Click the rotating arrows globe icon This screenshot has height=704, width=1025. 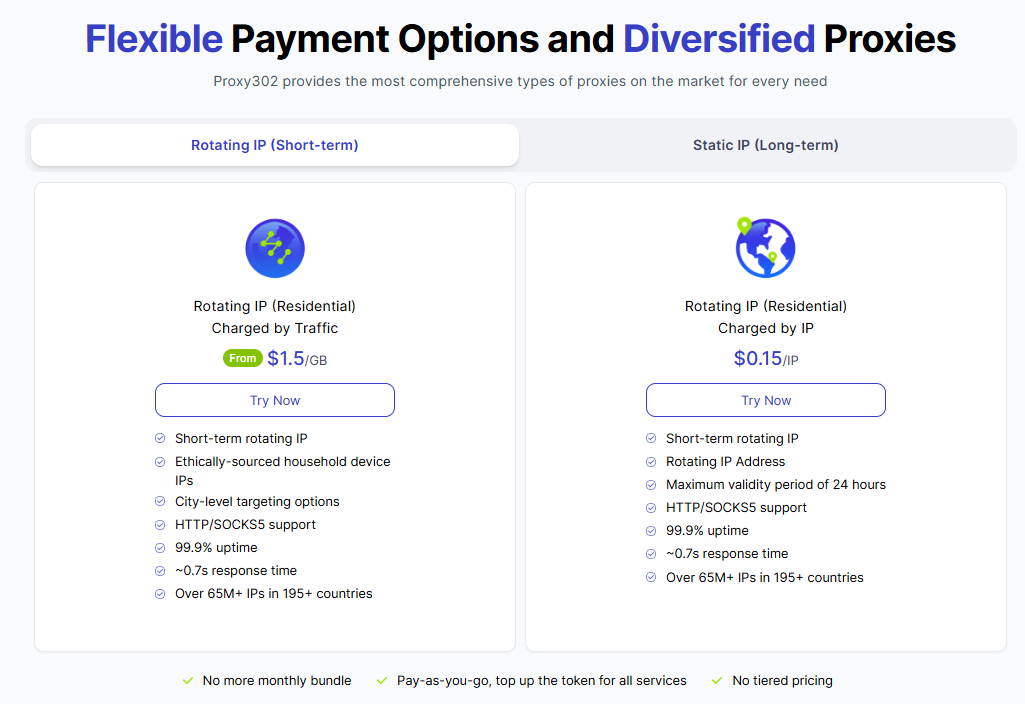point(275,248)
